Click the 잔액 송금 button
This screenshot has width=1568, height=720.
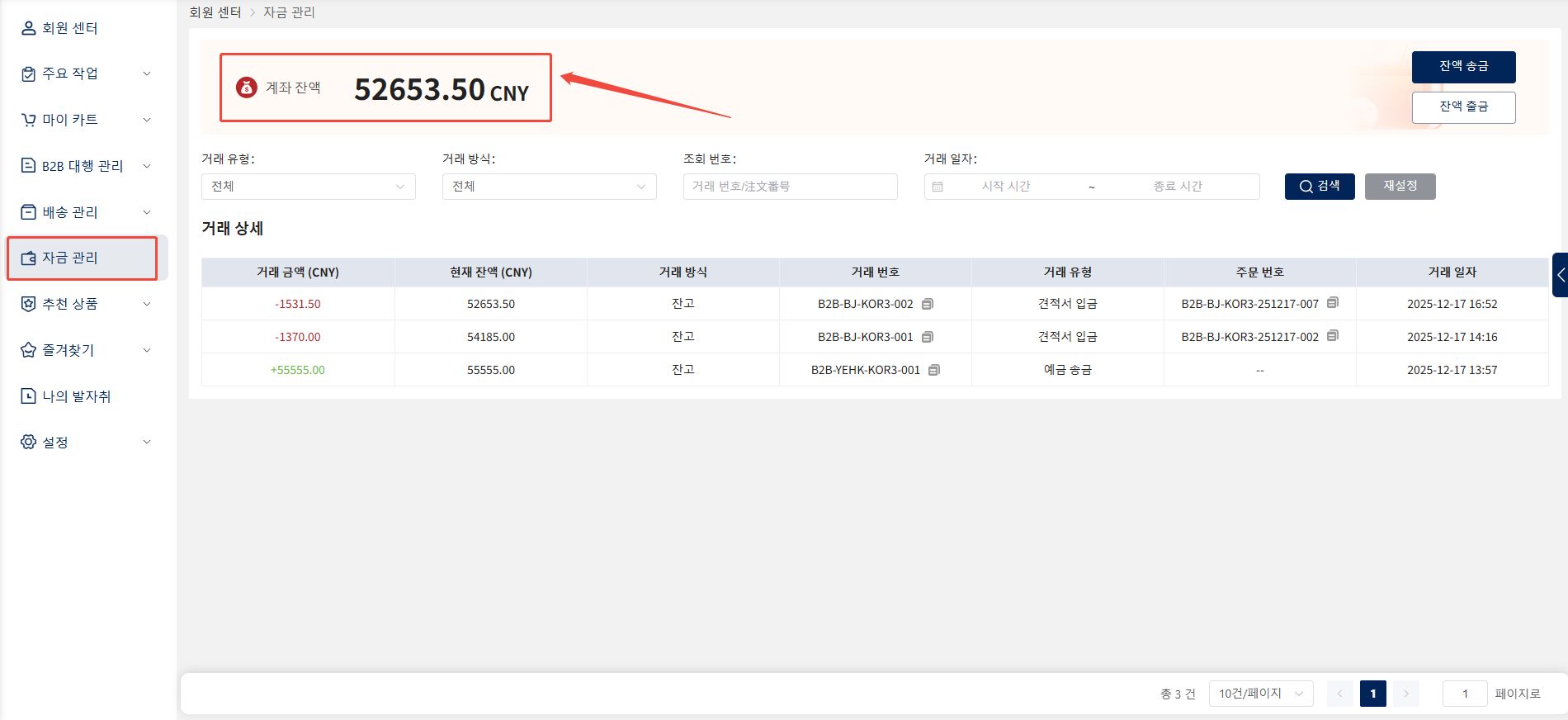click(1463, 67)
